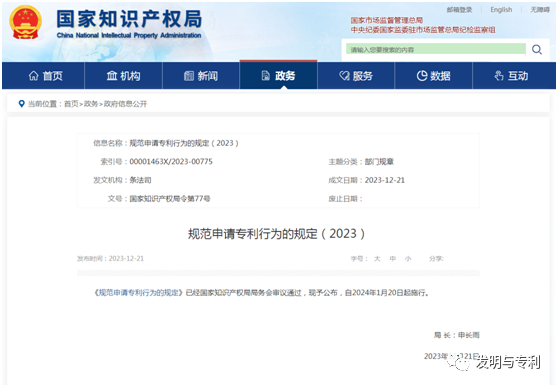Open the 《规范申请专利行为的规定》 document link
Screen dimensions: 558x387
tap(138, 293)
